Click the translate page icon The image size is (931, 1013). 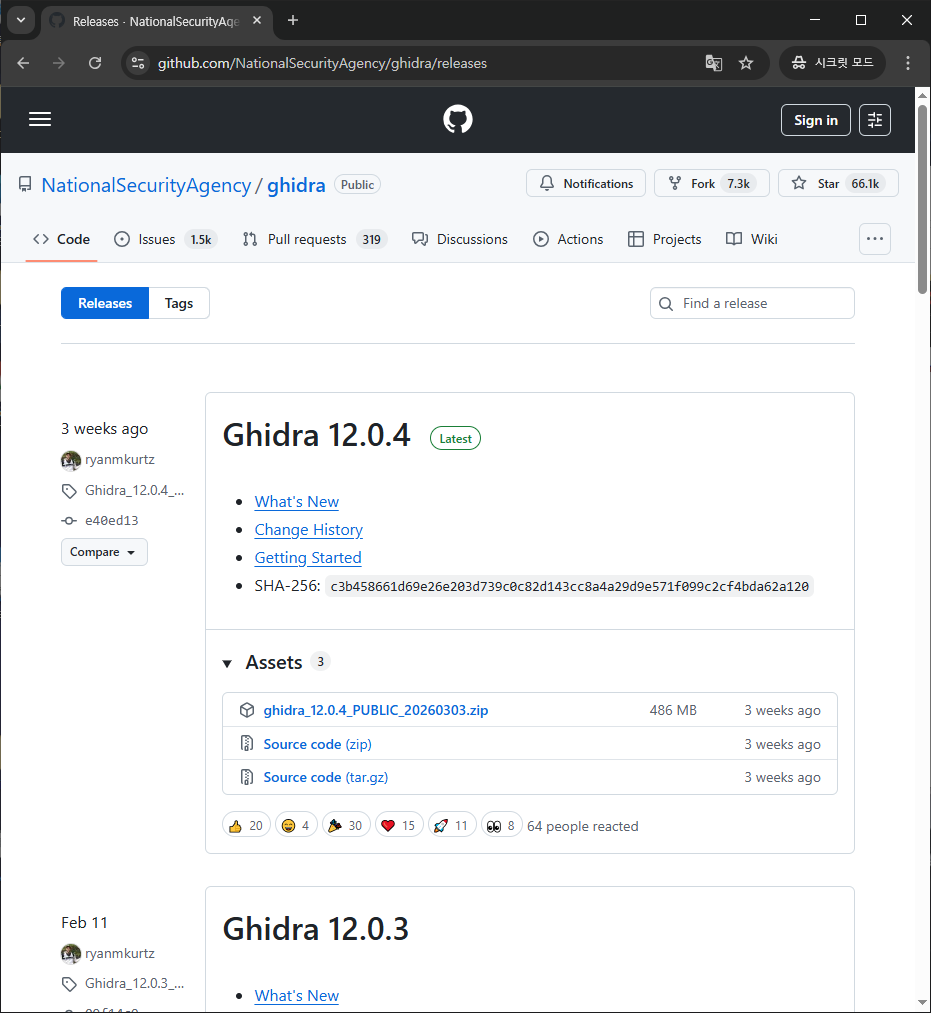tap(713, 63)
